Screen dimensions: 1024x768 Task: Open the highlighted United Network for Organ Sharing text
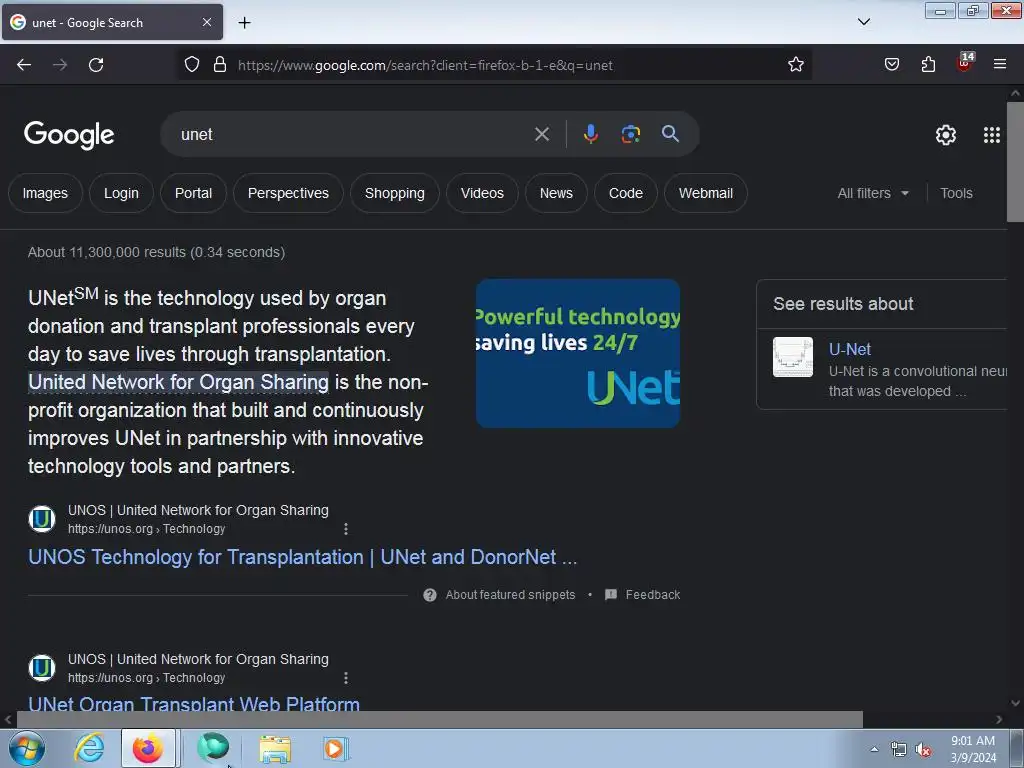[178, 382]
